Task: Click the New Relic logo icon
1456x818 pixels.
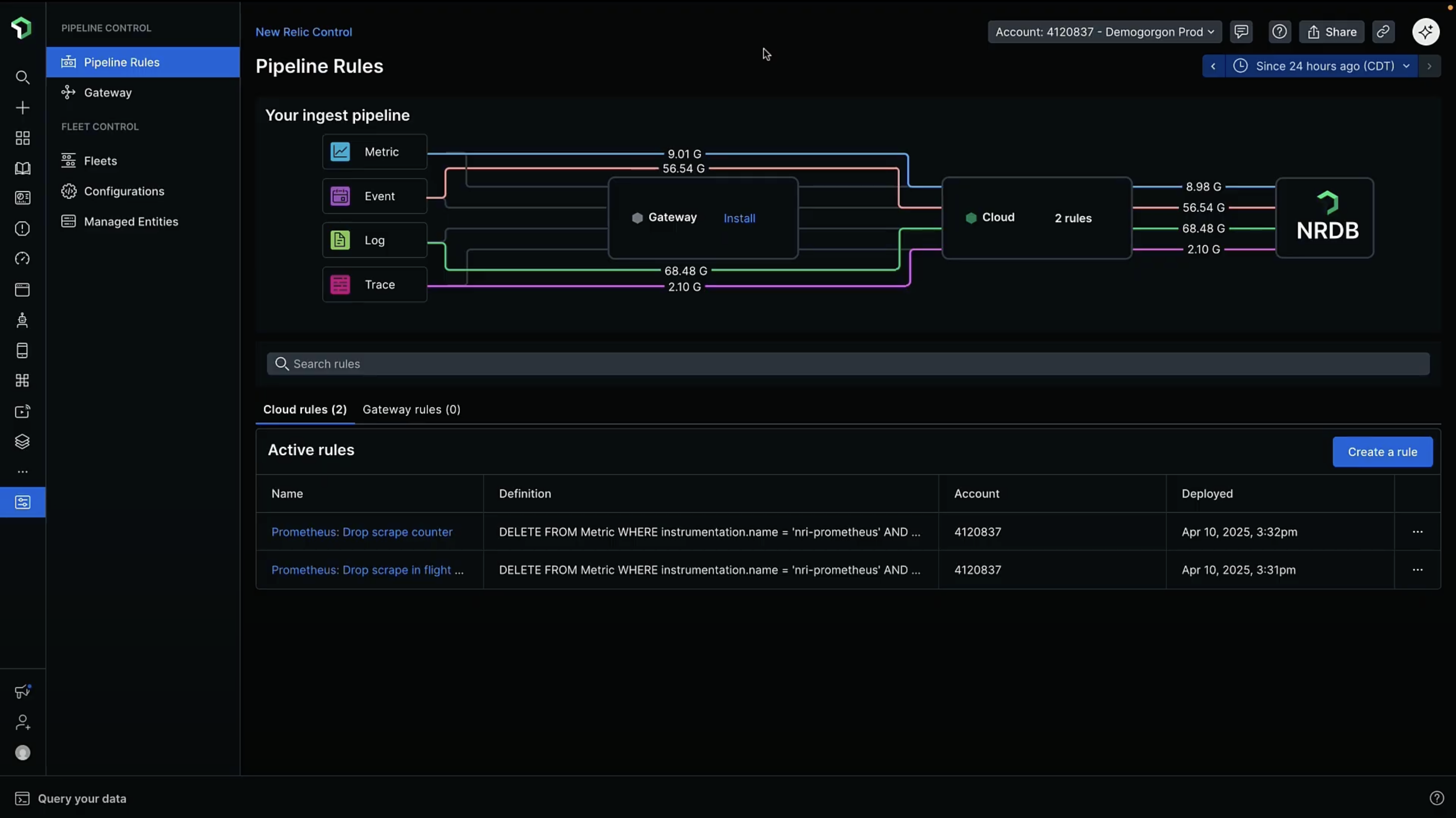Action: 22,28
